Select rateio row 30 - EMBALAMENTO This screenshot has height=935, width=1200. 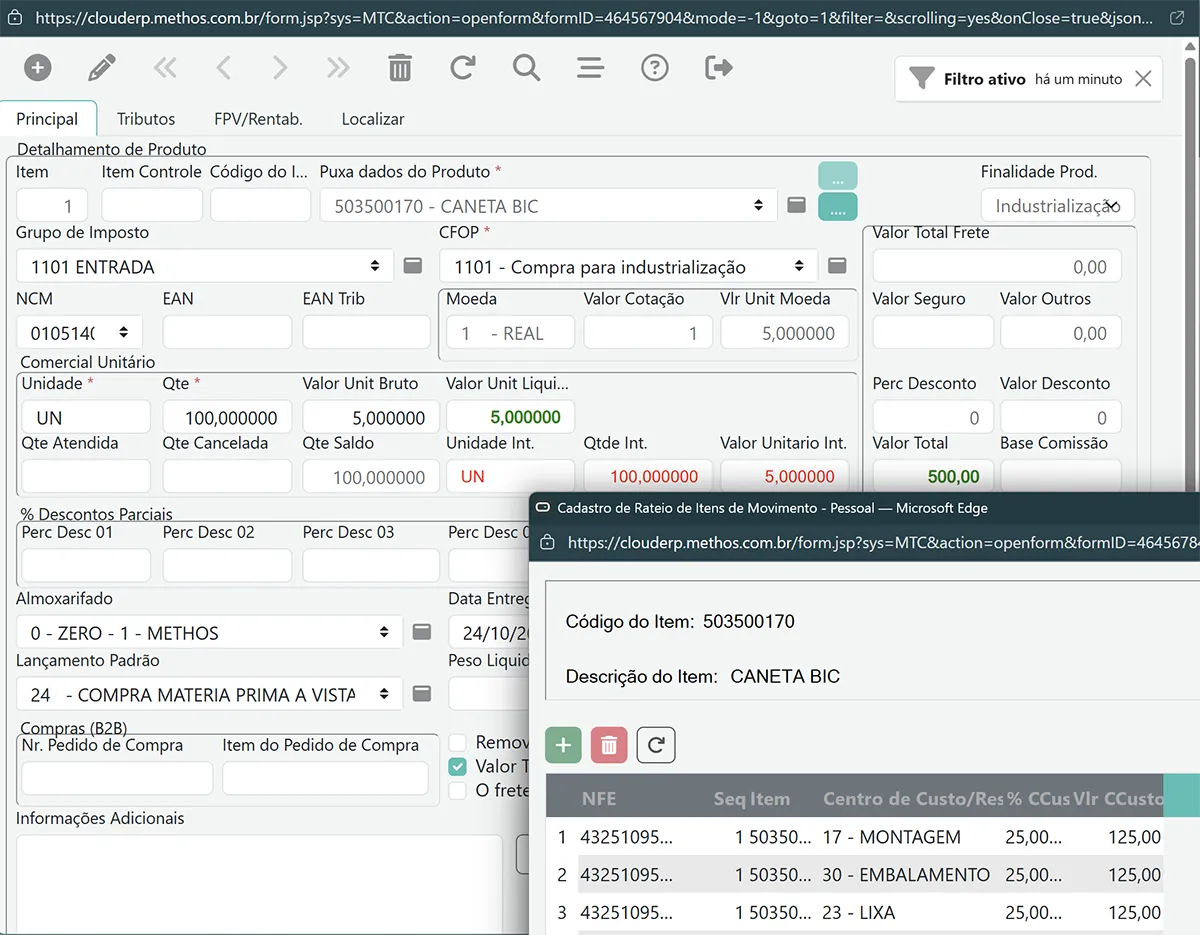coord(855,875)
